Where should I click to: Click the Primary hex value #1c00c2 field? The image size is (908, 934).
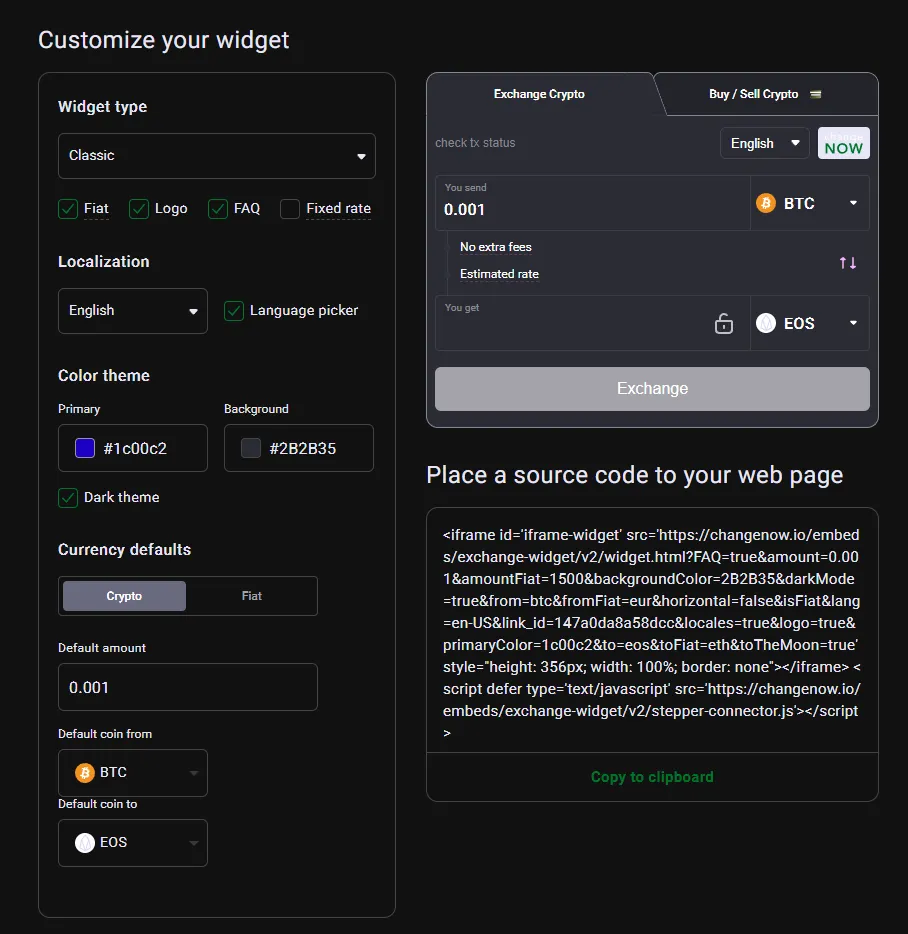tap(133, 448)
